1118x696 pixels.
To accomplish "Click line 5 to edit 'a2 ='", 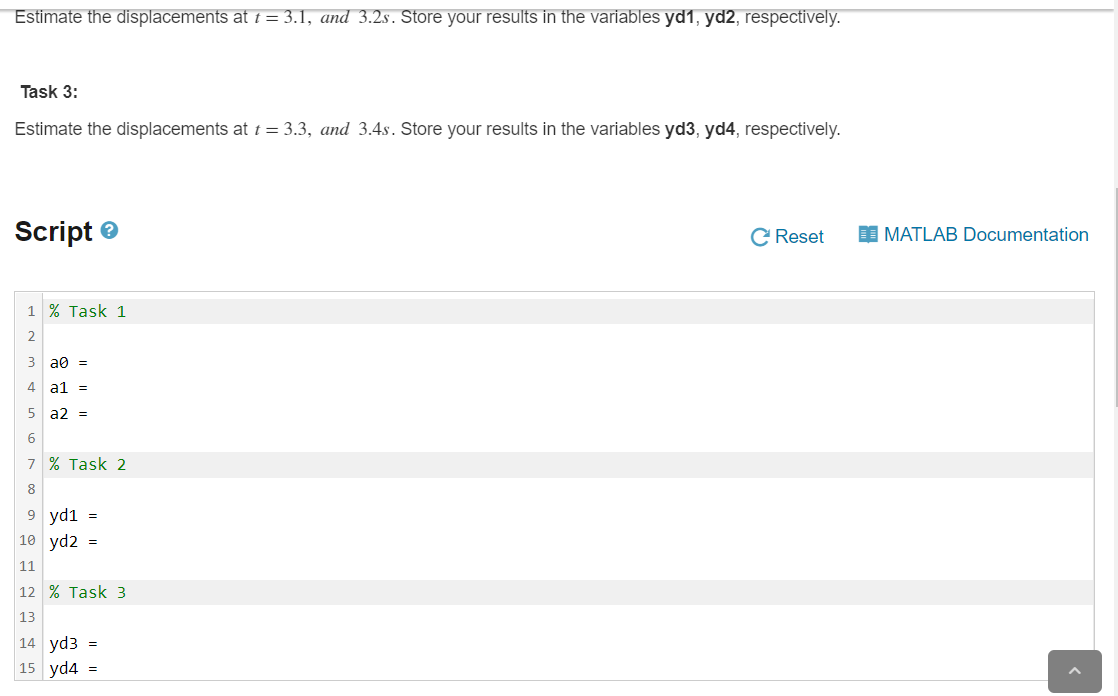I will pos(70,413).
